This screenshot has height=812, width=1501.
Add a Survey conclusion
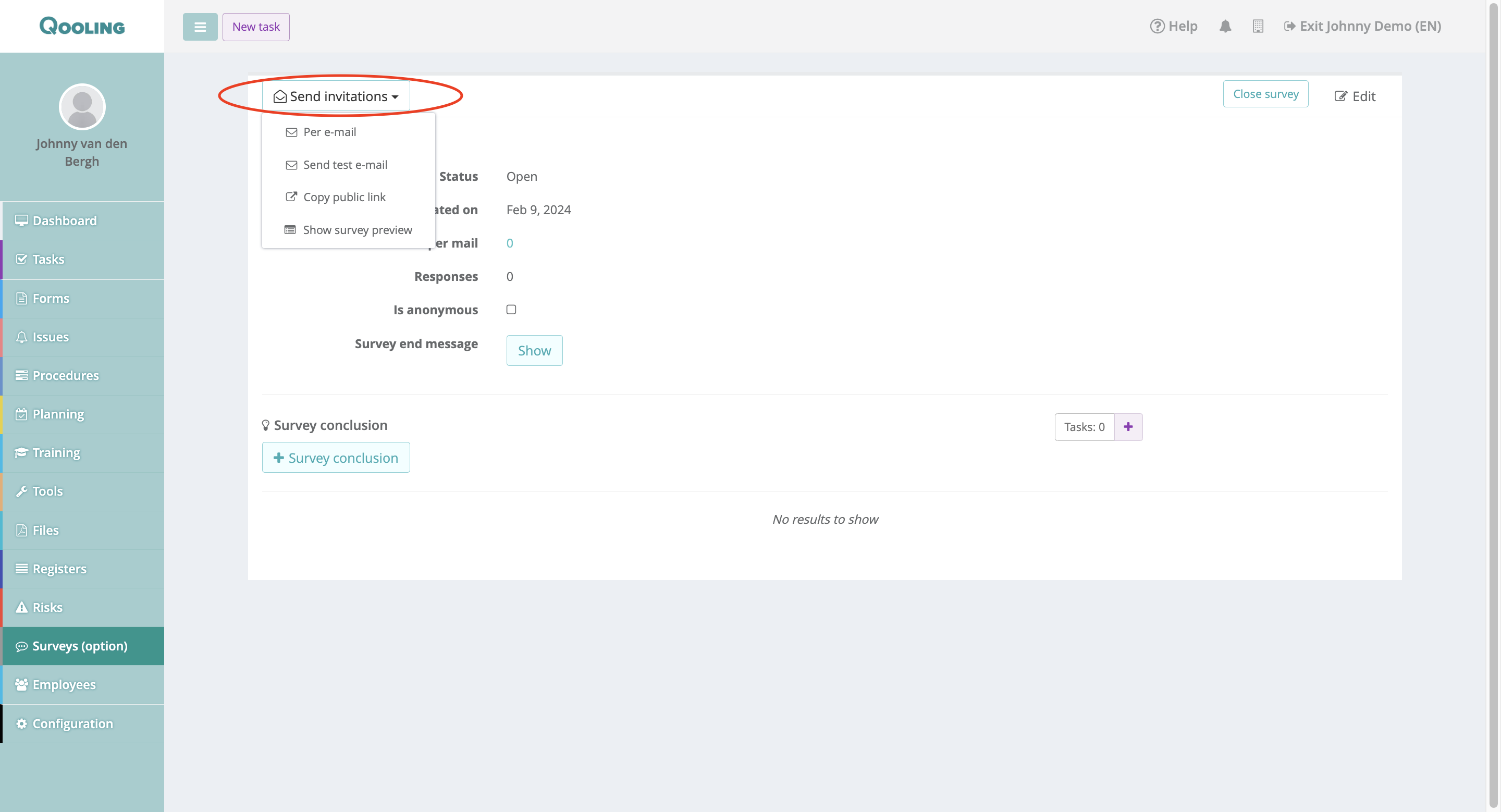click(x=336, y=458)
